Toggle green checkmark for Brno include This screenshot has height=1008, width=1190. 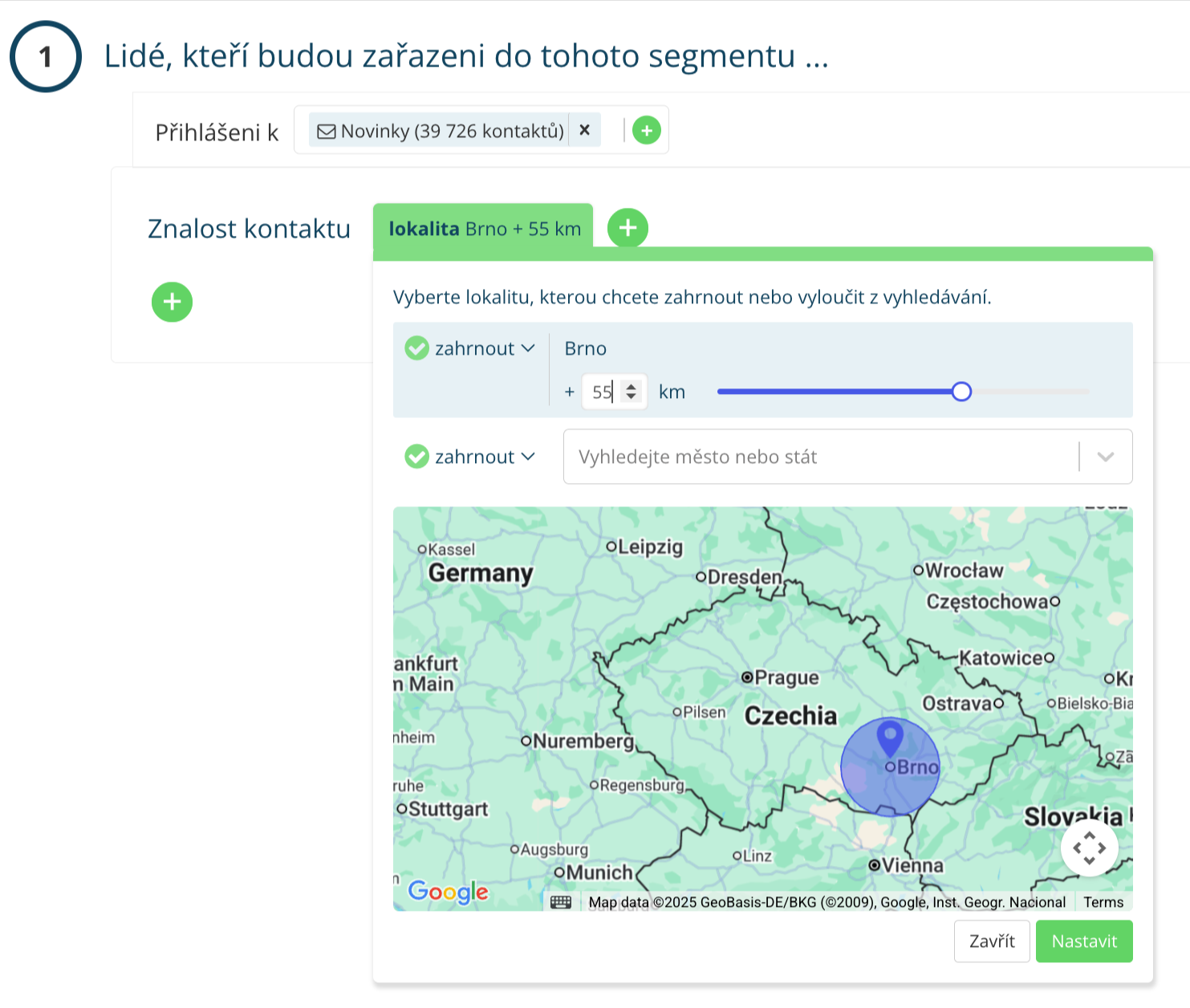click(x=416, y=348)
